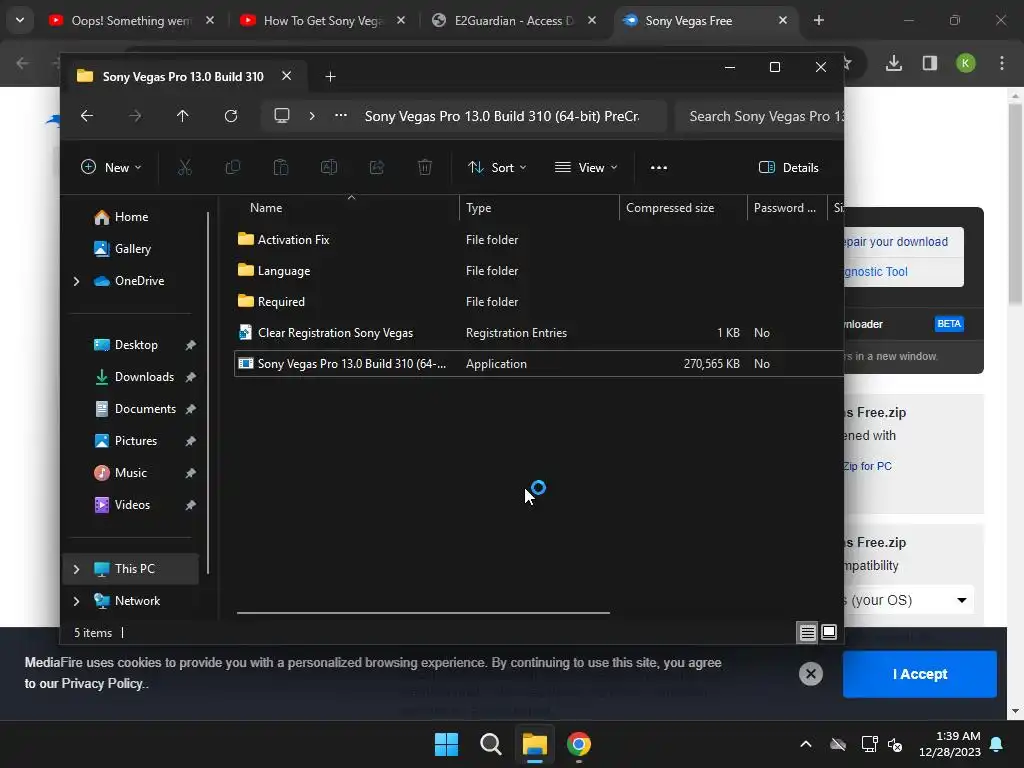Add a new File Explorer tab
This screenshot has height=768, width=1024.
[330, 77]
